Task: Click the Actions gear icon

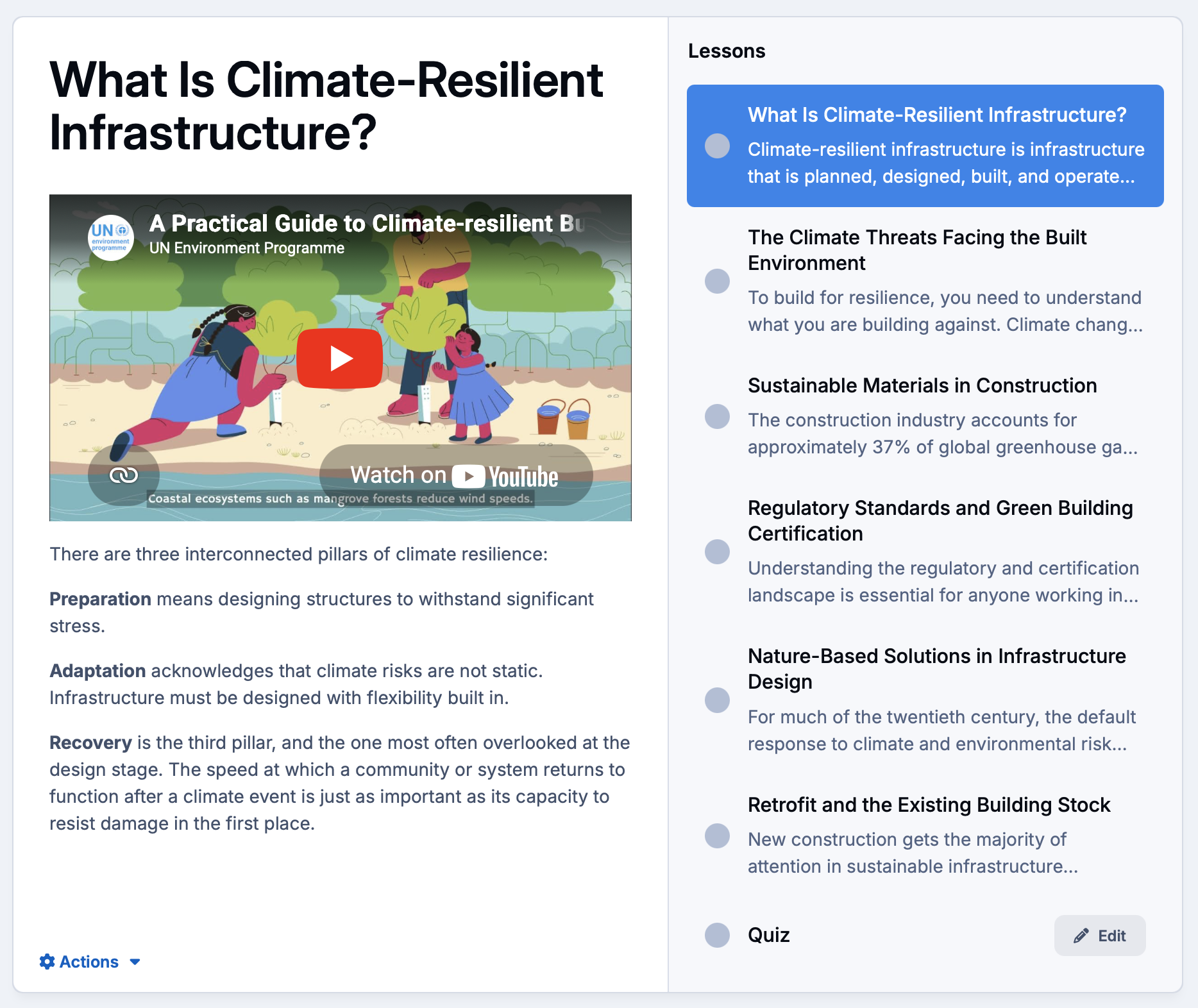Action: (47, 961)
